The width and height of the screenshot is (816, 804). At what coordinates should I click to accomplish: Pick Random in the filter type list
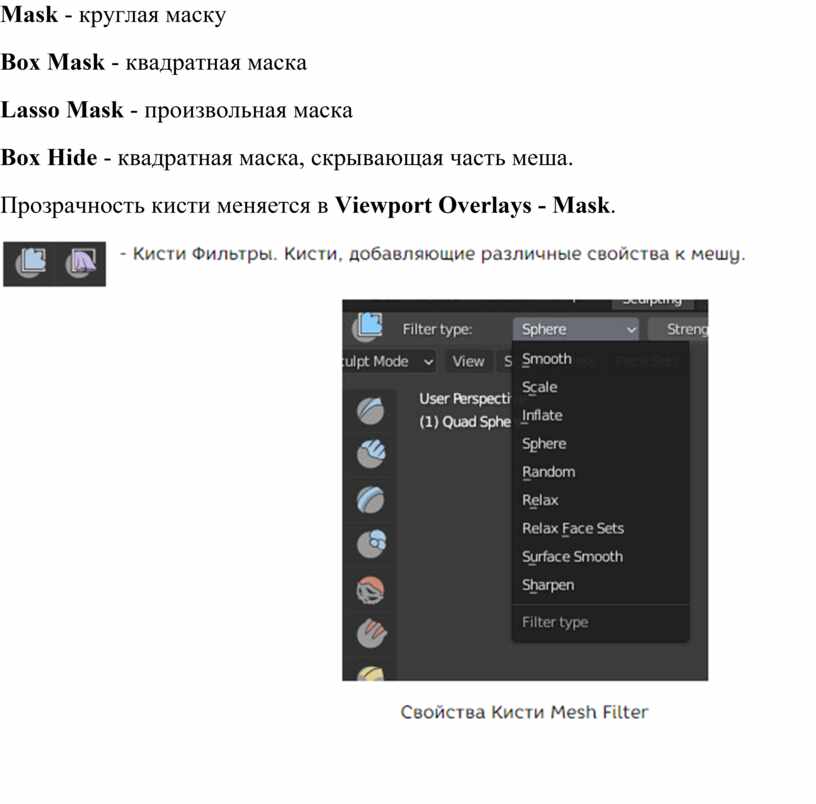pos(548,472)
